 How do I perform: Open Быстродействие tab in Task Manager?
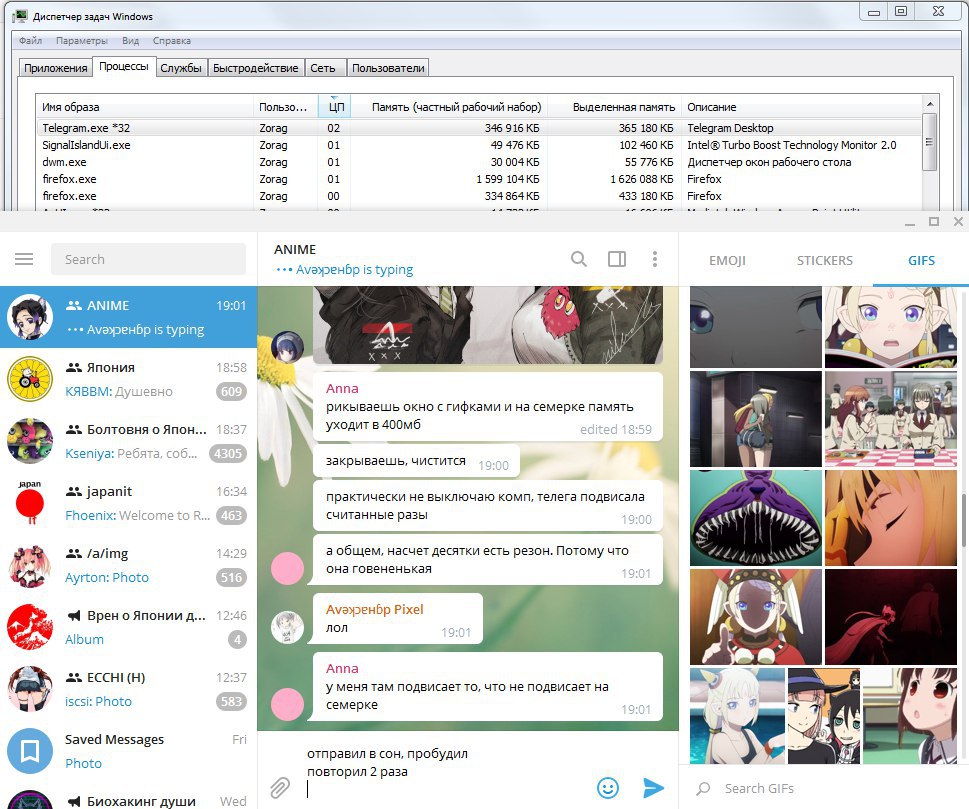tap(256, 68)
